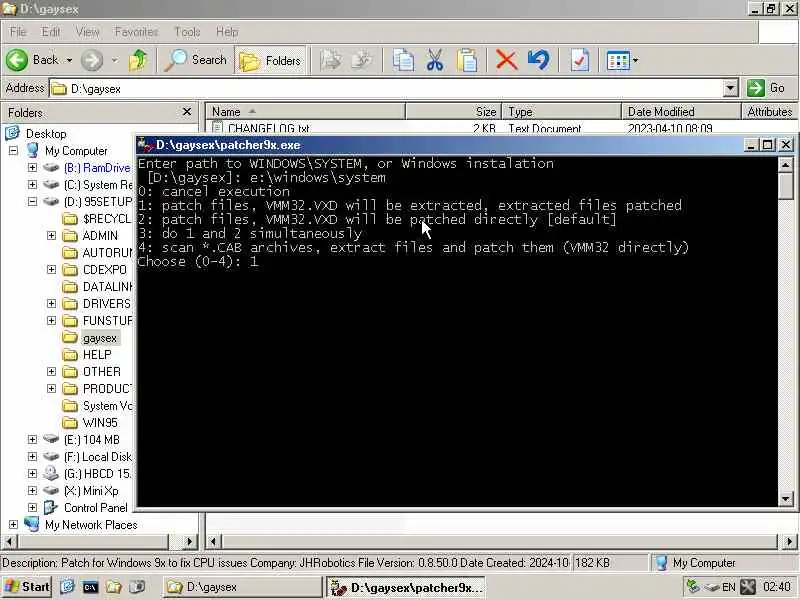800x600 pixels.
Task: Click the Copy To toolbar icon
Action: [x=362, y=60]
